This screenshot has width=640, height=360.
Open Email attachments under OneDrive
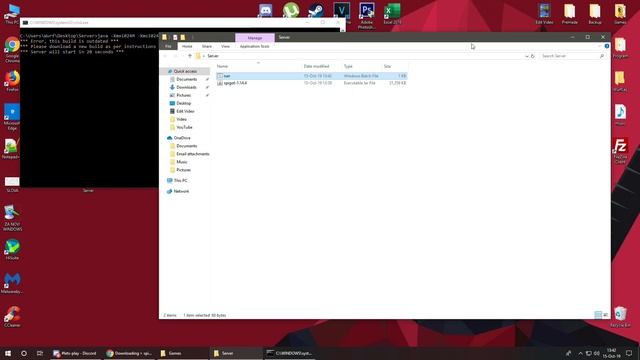193,154
